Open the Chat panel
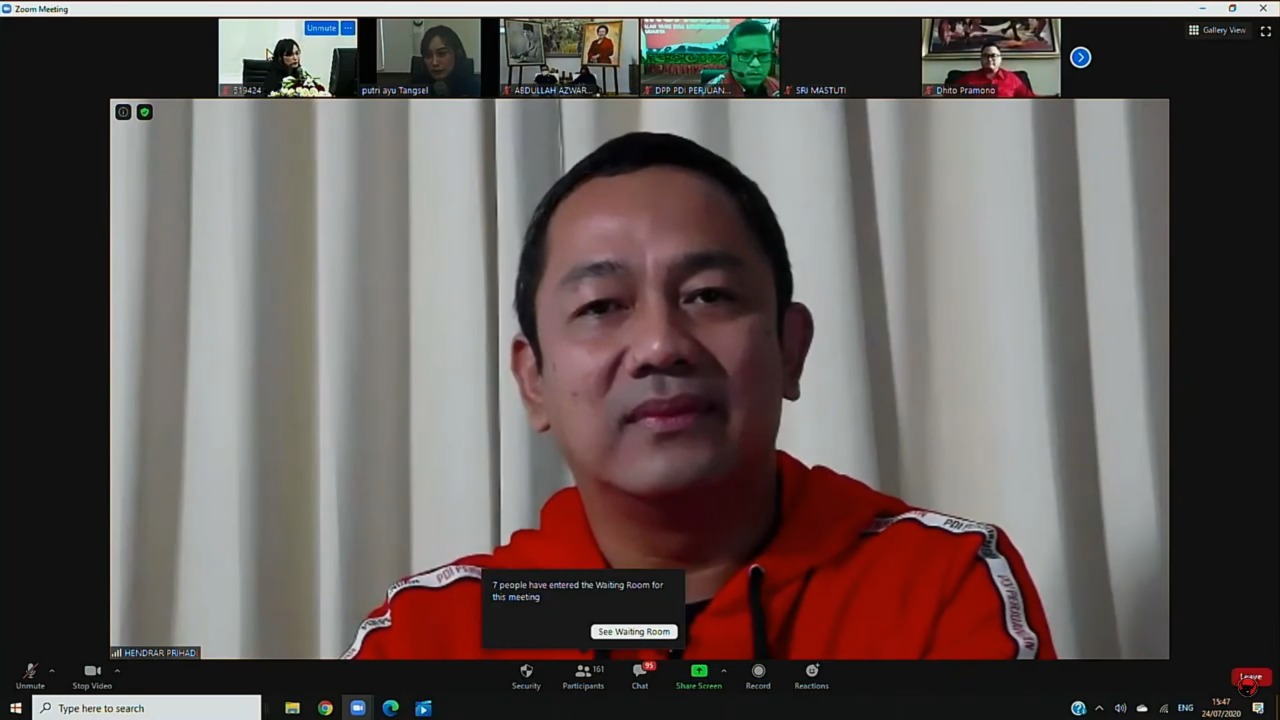 (x=640, y=676)
